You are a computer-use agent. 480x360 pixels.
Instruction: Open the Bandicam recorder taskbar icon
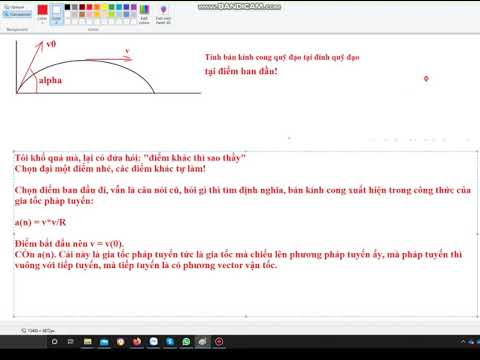pos(219,342)
